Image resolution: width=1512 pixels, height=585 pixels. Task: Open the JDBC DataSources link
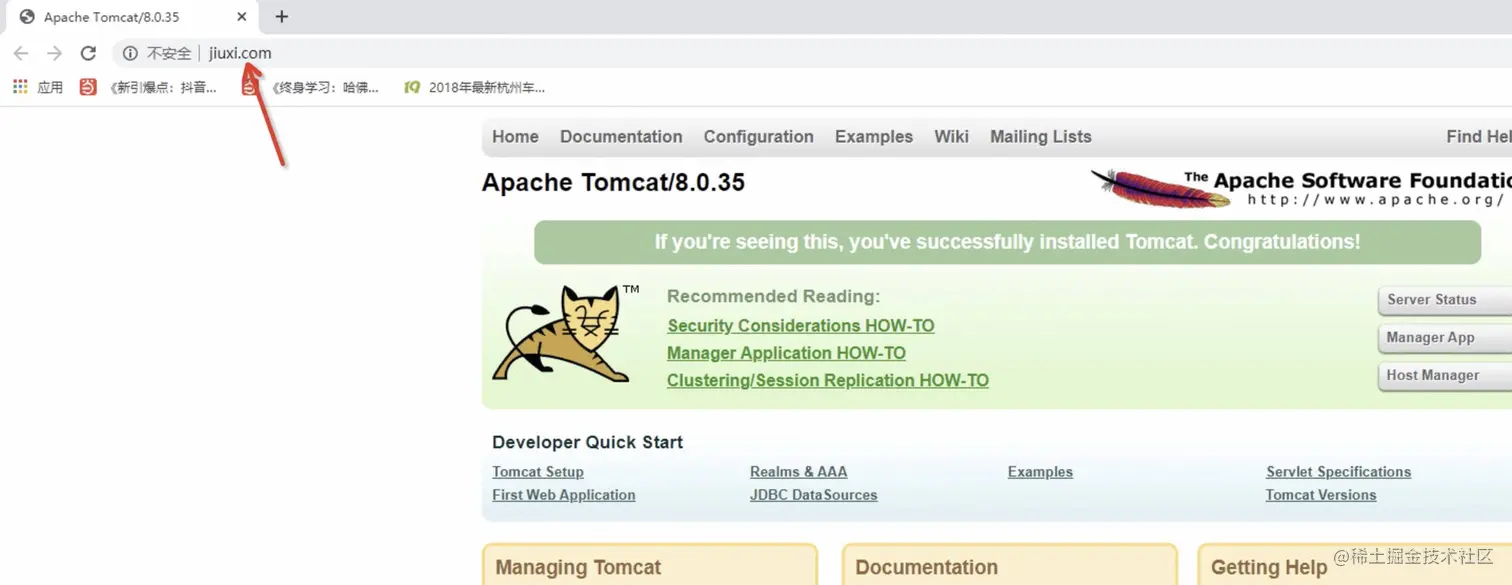click(x=813, y=495)
